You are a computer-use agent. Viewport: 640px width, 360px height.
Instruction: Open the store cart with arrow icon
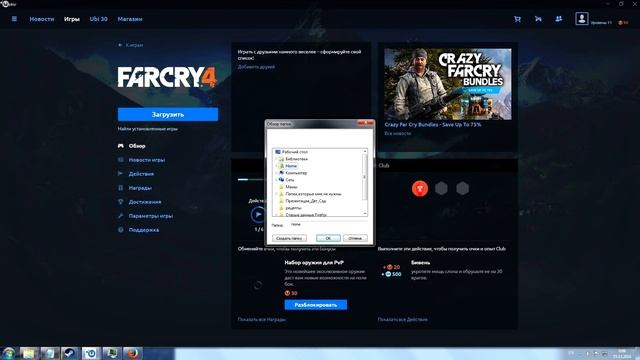point(538,19)
